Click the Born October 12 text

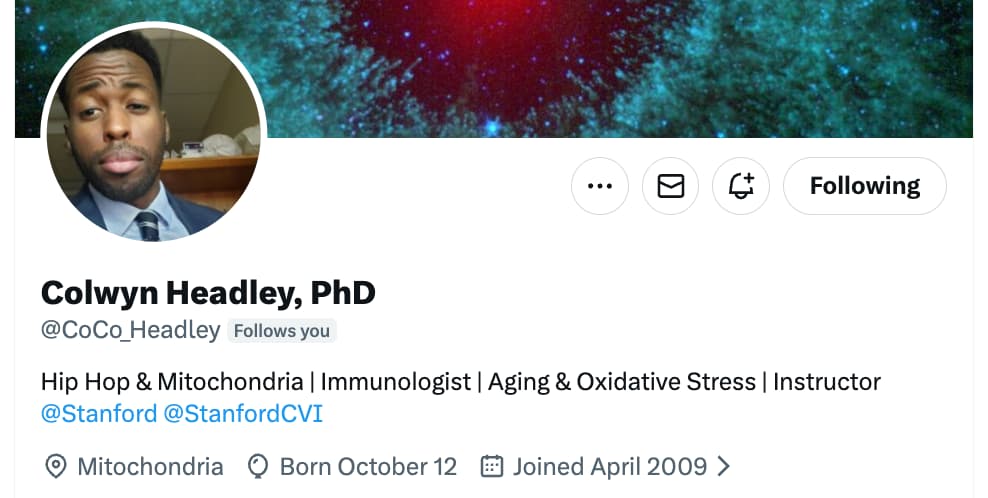pos(368,466)
